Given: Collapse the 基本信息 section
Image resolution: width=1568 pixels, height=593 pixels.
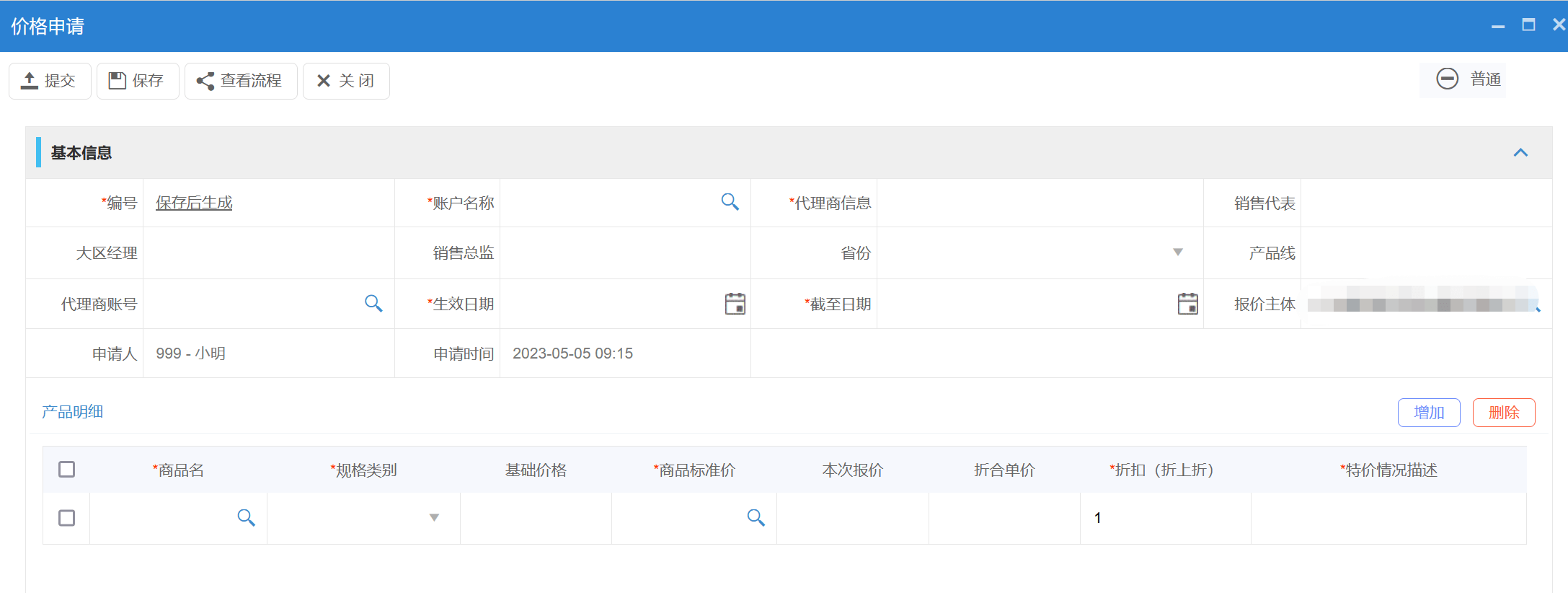Looking at the screenshot, I should (1520, 152).
